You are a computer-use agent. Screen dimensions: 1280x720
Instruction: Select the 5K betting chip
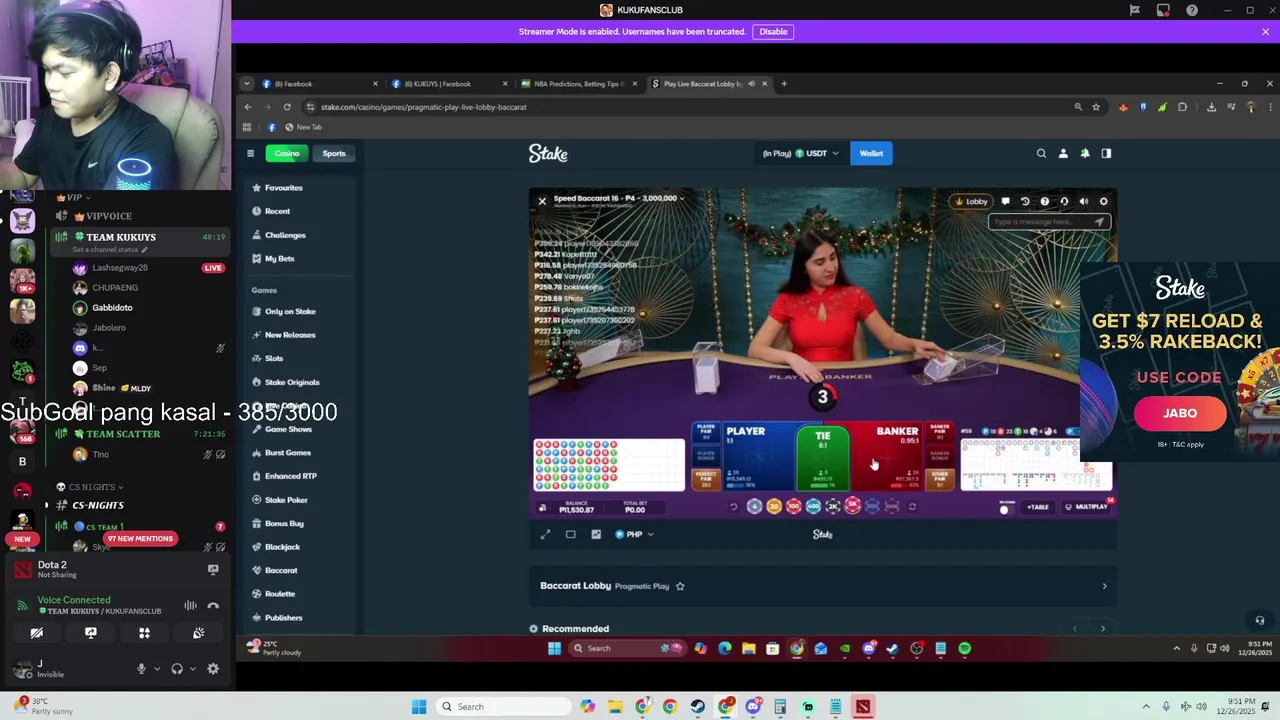pyautogui.click(x=852, y=506)
